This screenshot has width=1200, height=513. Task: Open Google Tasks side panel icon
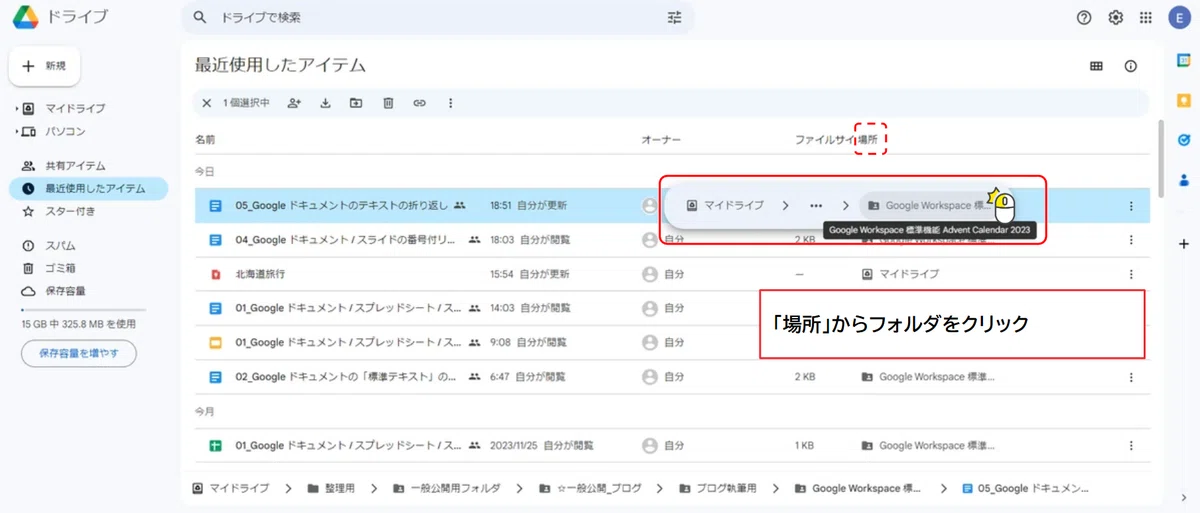click(1184, 141)
